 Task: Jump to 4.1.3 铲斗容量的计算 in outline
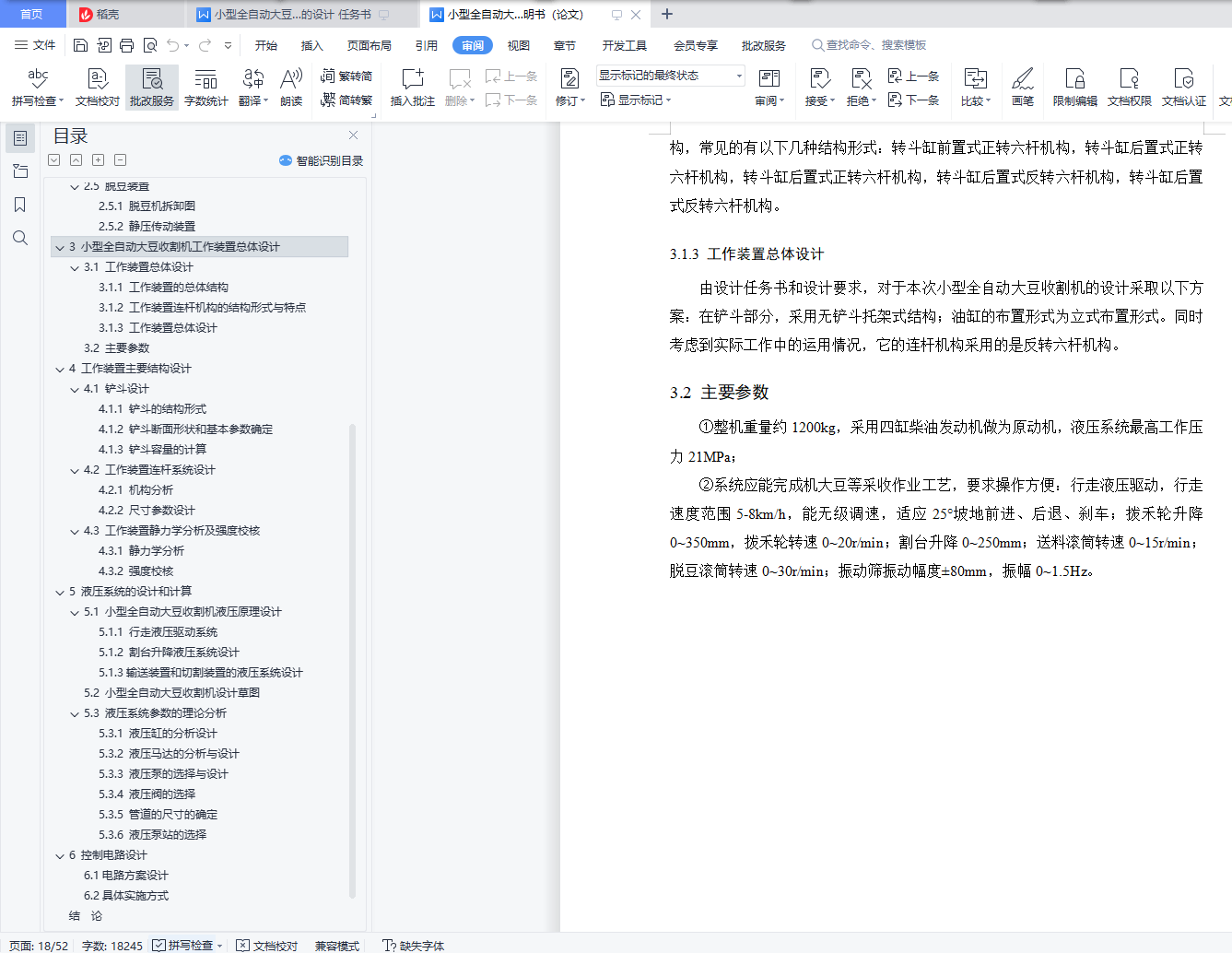point(152,450)
